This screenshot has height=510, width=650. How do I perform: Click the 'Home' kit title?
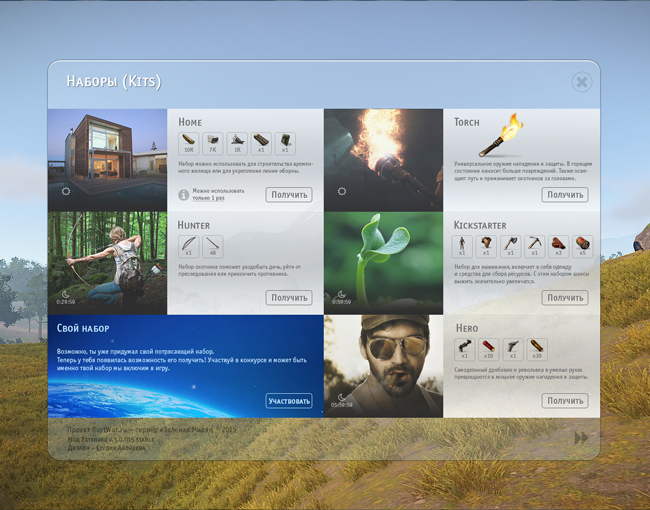[190, 122]
